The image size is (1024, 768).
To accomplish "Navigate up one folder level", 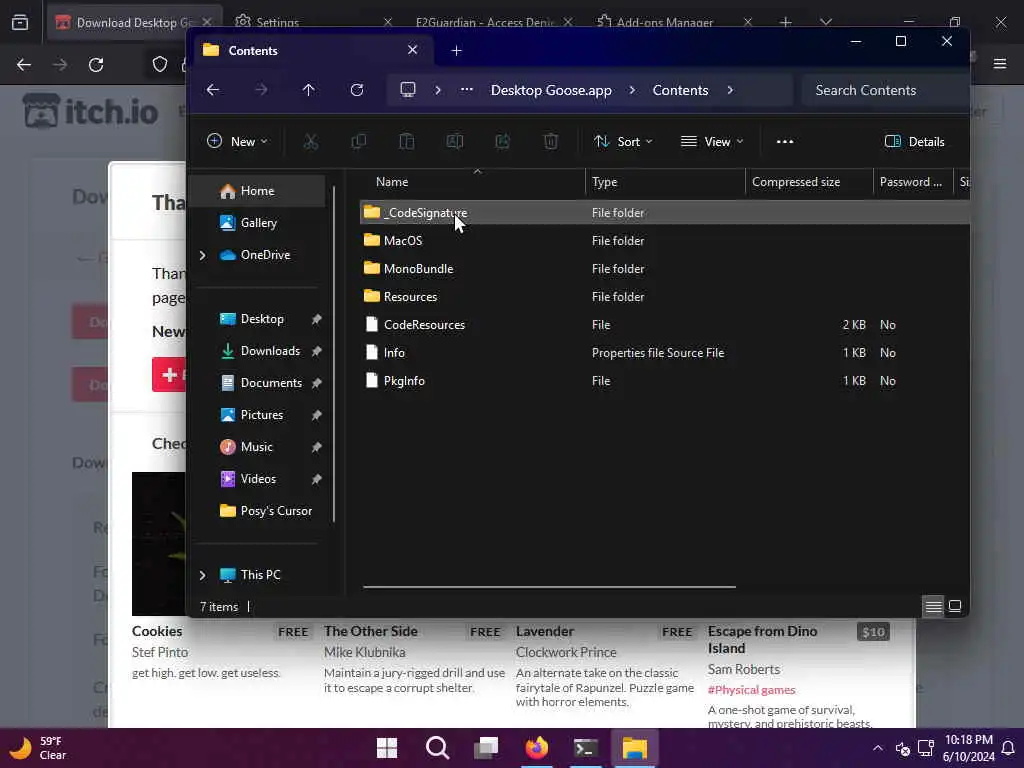I will pos(308,90).
